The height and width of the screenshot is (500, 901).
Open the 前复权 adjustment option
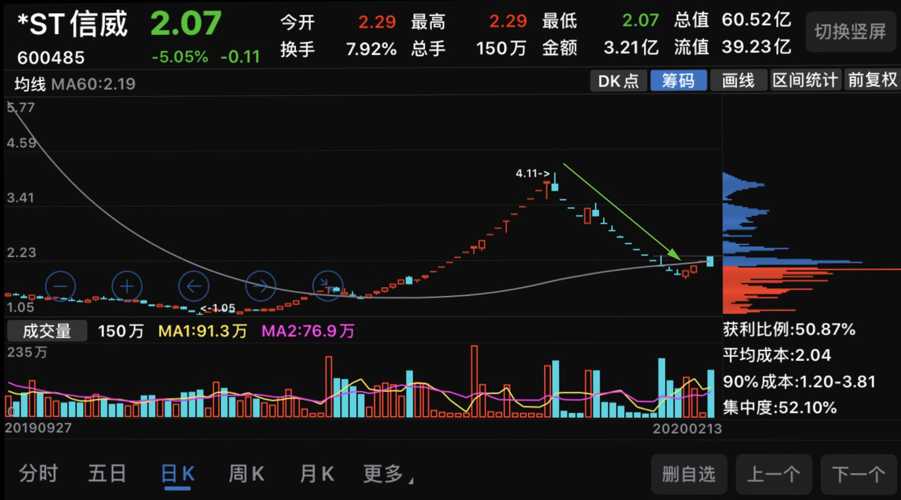click(872, 80)
